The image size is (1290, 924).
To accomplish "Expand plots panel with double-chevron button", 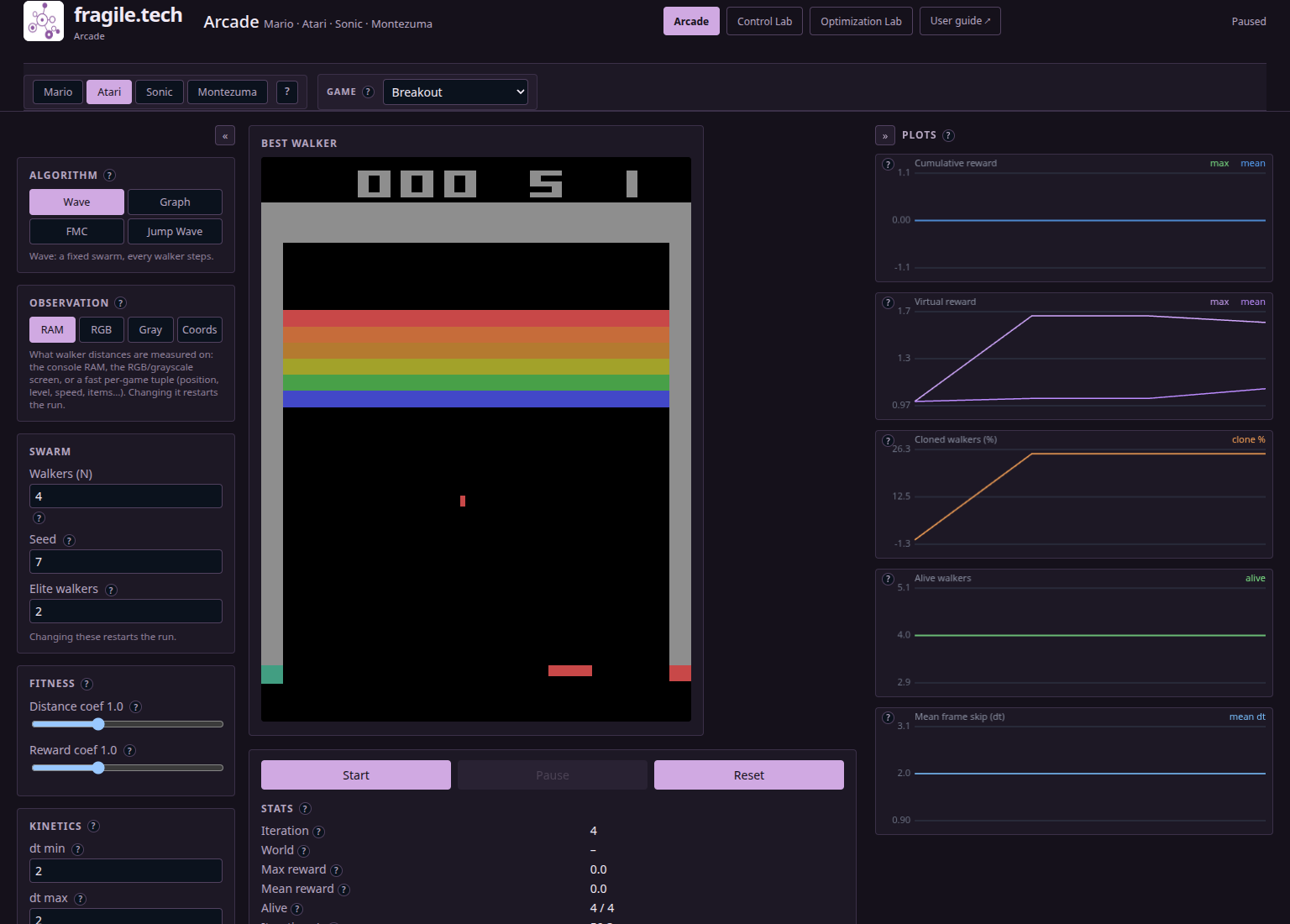I will click(x=885, y=135).
